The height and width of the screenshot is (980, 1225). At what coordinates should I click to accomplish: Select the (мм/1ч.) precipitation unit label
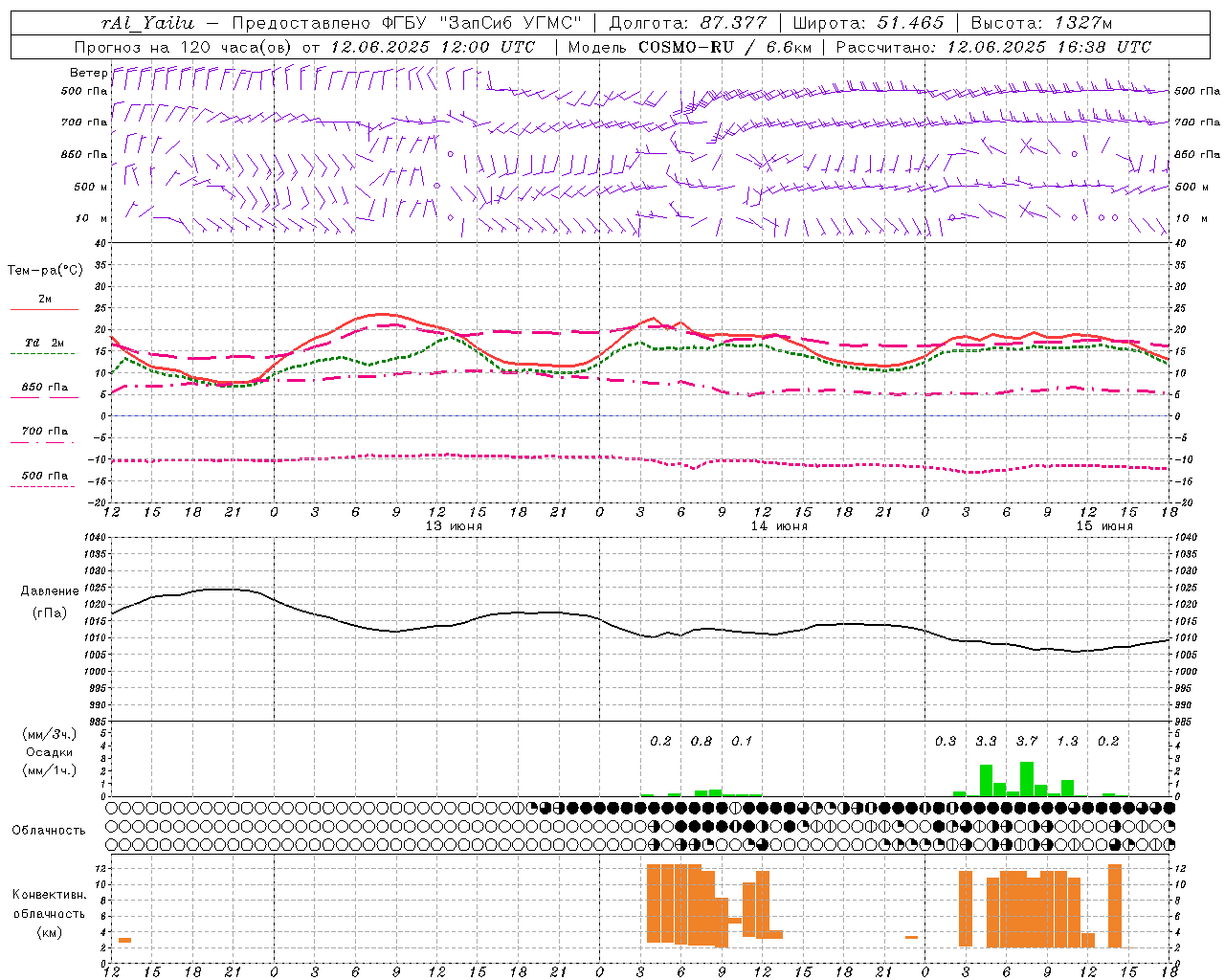click(x=50, y=770)
